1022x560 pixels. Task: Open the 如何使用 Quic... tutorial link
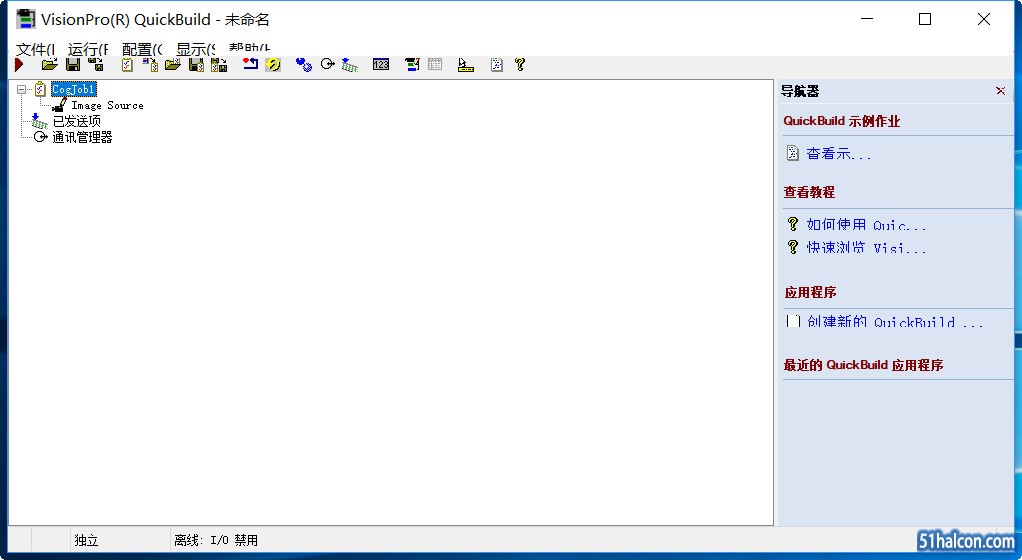tap(866, 225)
